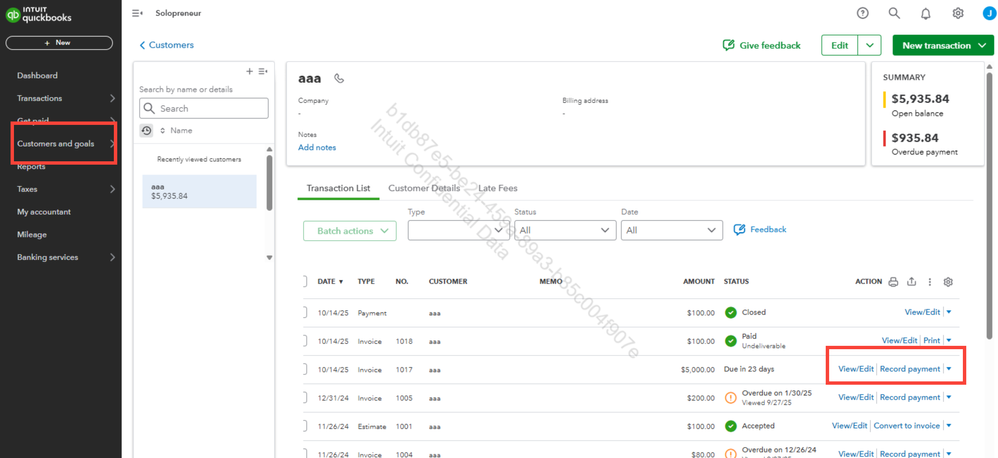Check the Payment row checkbox
This screenshot has height=458, width=998.
click(x=303, y=312)
